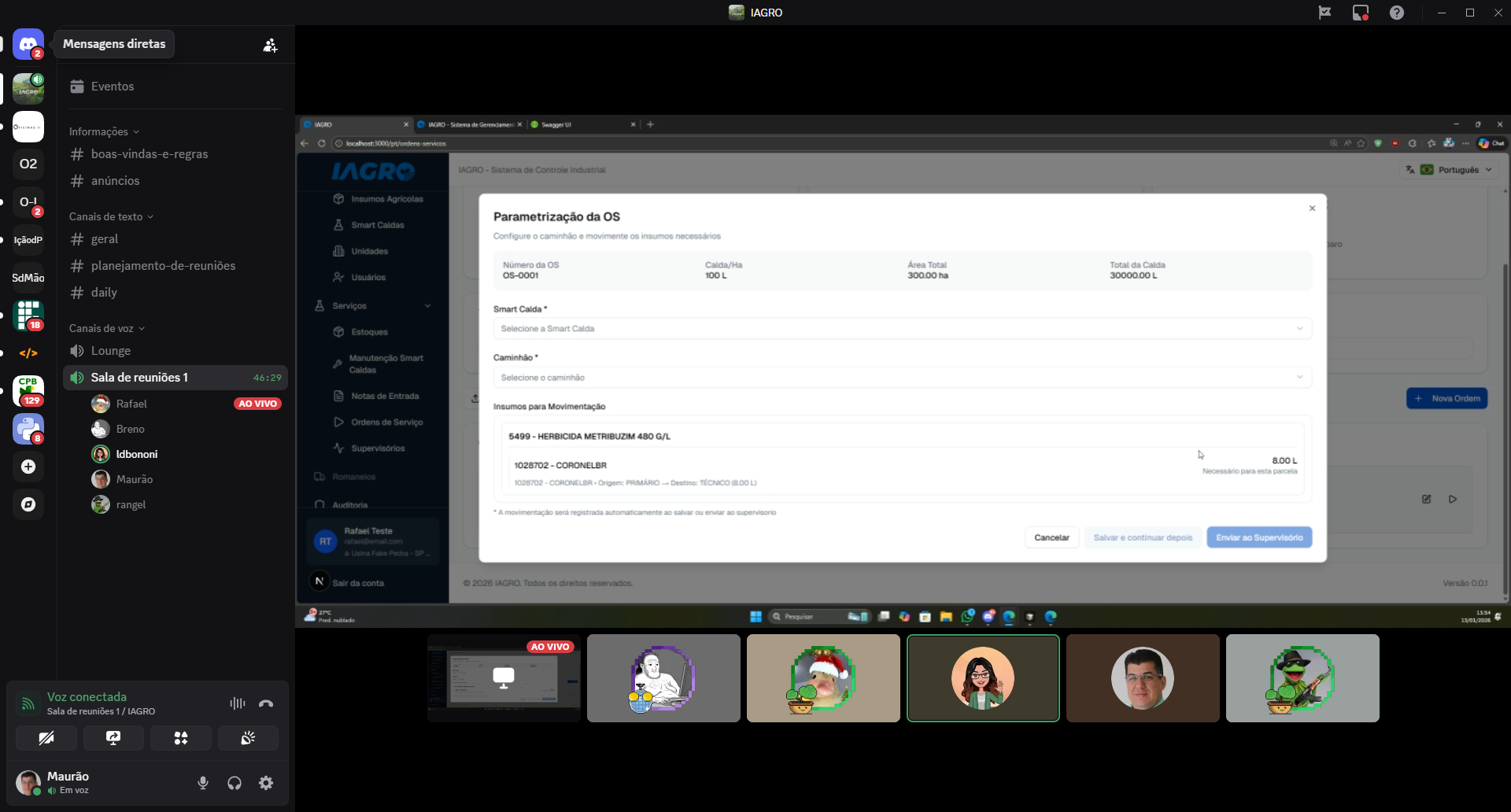Open Português language dropdown
1511x812 pixels.
[x=1449, y=170]
